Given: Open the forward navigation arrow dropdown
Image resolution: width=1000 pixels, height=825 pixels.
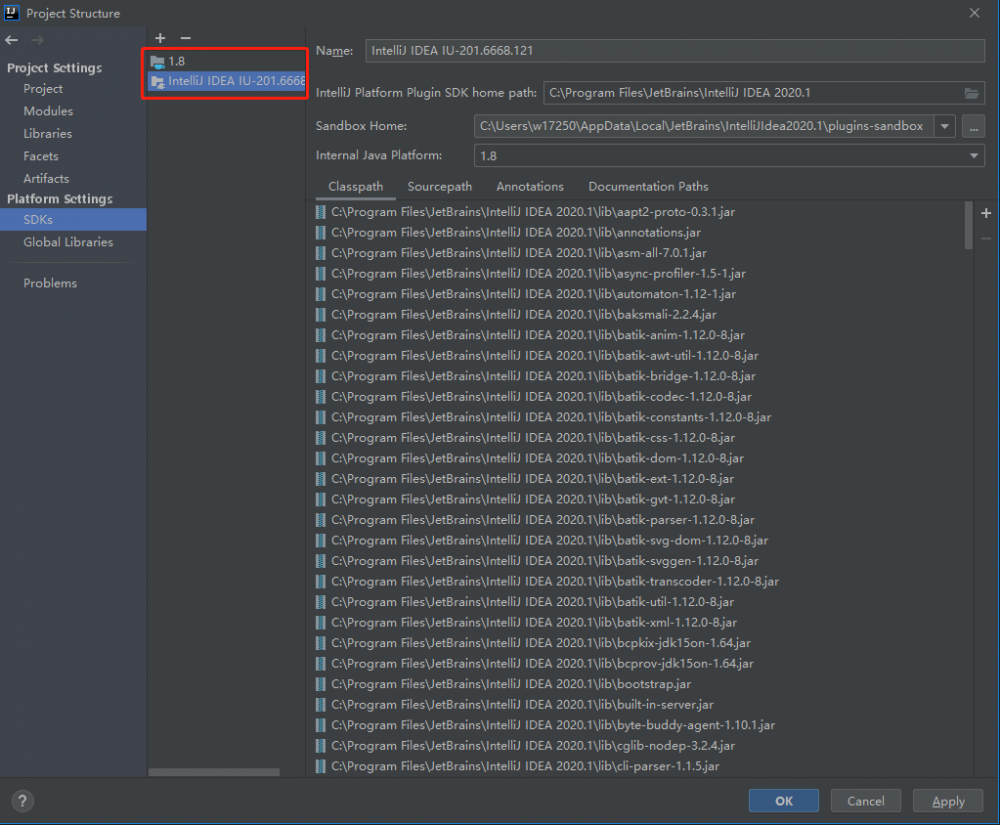Looking at the screenshot, I should pos(36,40).
